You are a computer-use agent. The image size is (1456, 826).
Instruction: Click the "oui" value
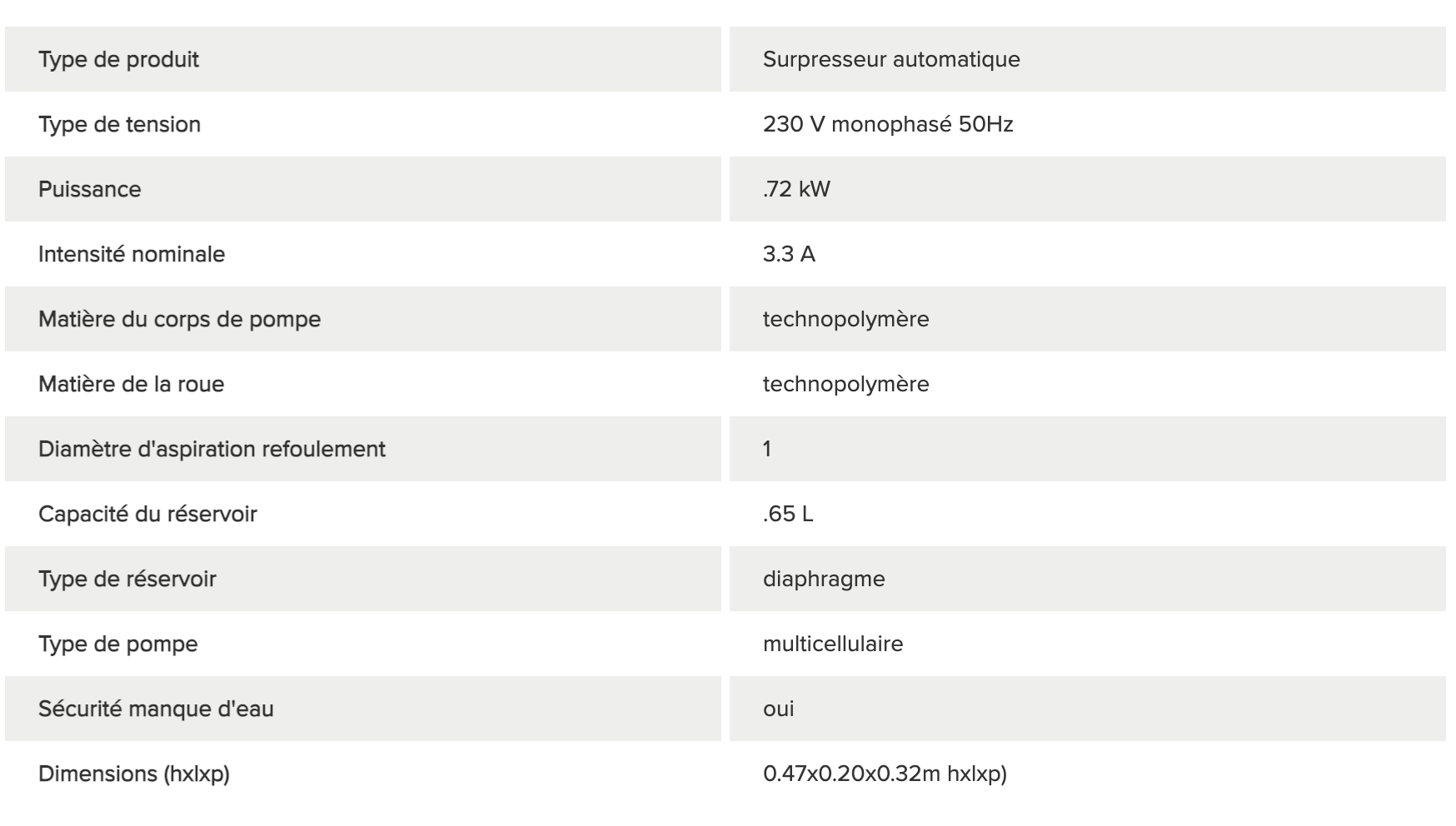point(778,709)
